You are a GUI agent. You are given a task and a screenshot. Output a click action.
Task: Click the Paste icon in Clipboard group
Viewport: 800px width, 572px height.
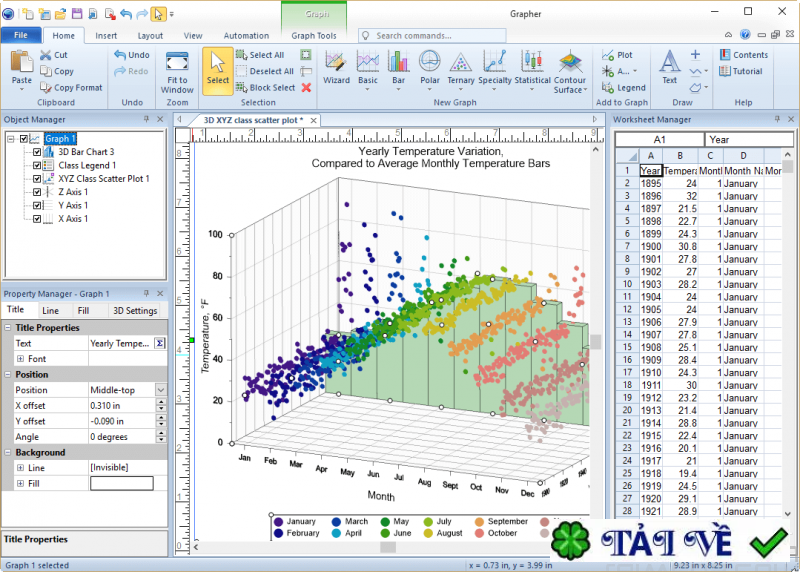coord(22,62)
